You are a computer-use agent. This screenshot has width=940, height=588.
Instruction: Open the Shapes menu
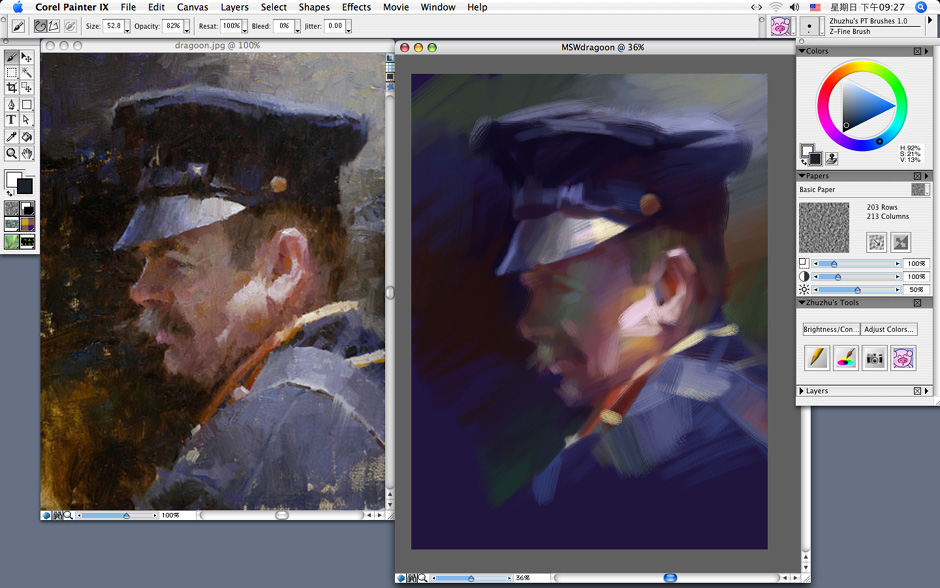click(314, 7)
